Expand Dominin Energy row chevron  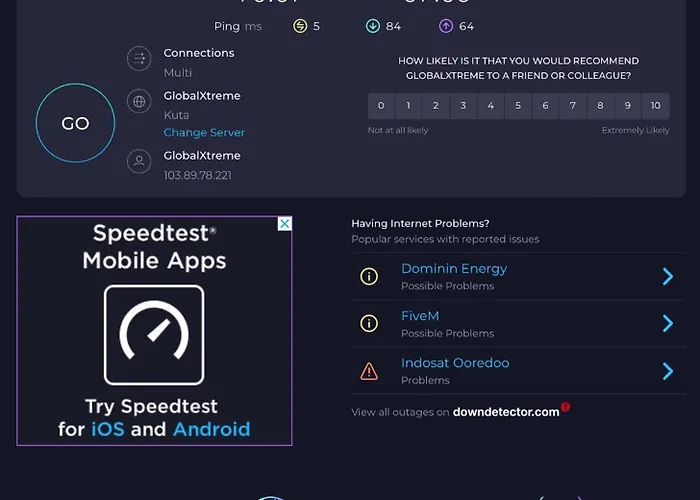(x=668, y=276)
